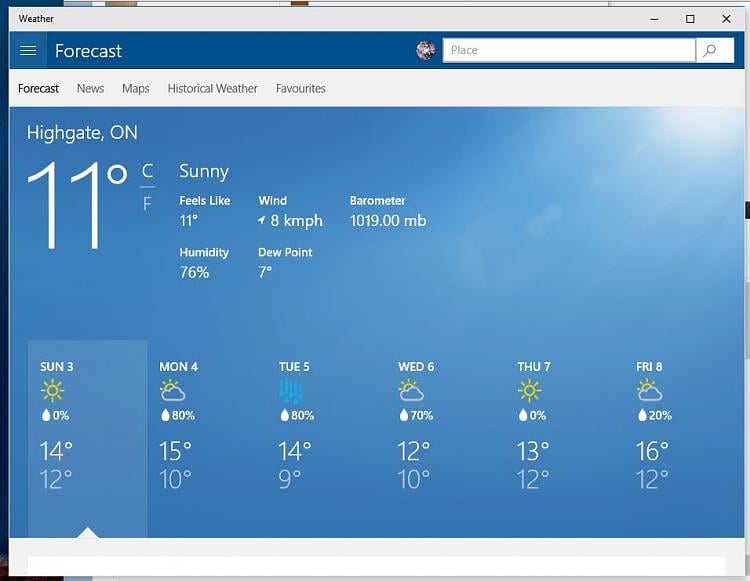750x581 pixels.
Task: Open the News tab
Action: [90, 89]
